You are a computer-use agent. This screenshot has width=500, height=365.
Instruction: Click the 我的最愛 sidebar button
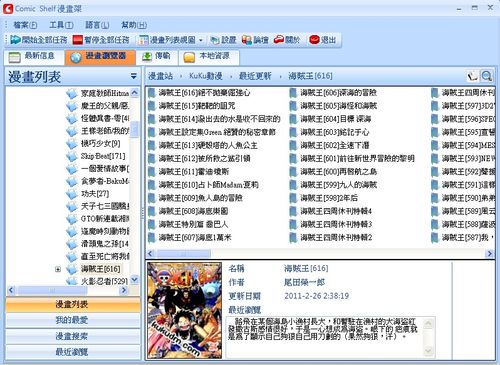pyautogui.click(x=72, y=320)
